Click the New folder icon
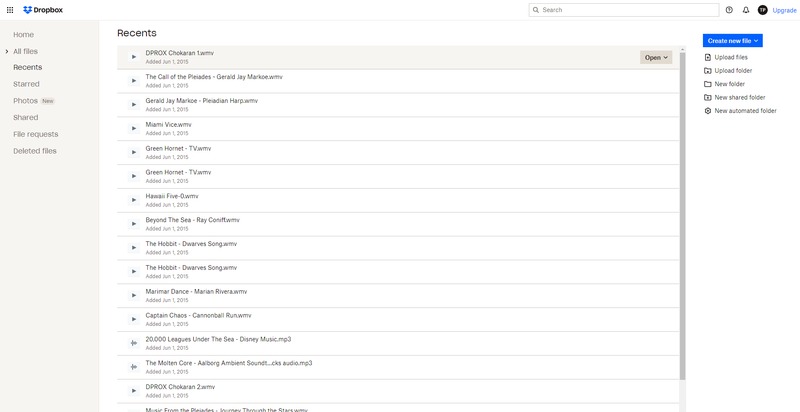 click(707, 84)
